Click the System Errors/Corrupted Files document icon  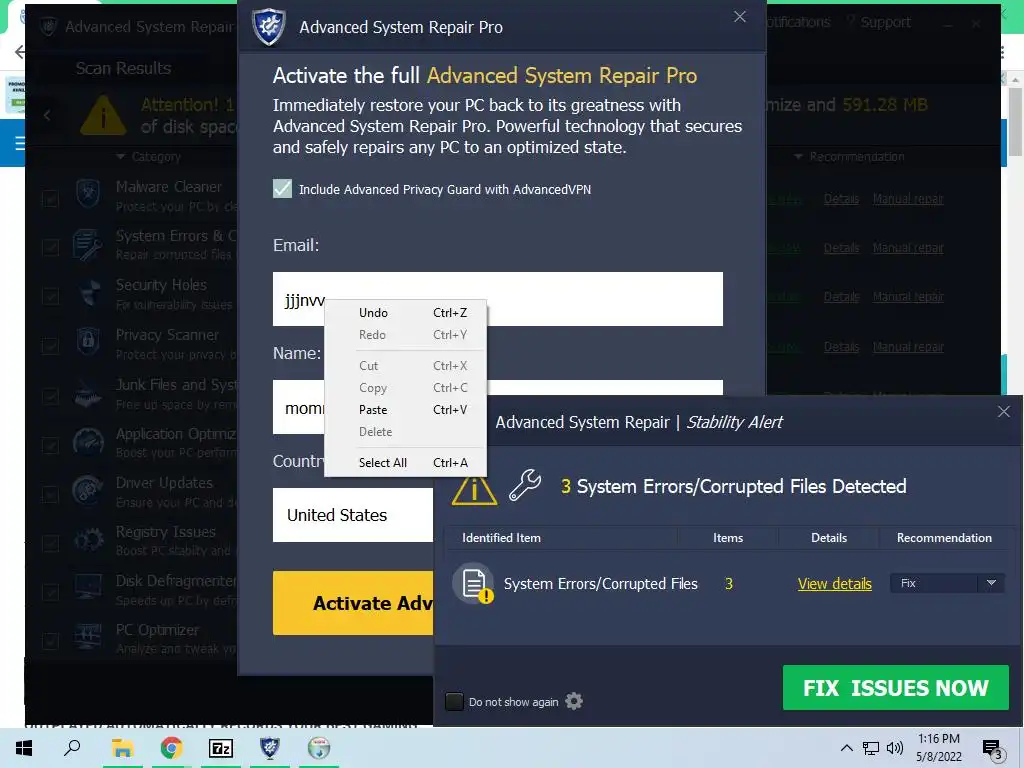point(474,583)
